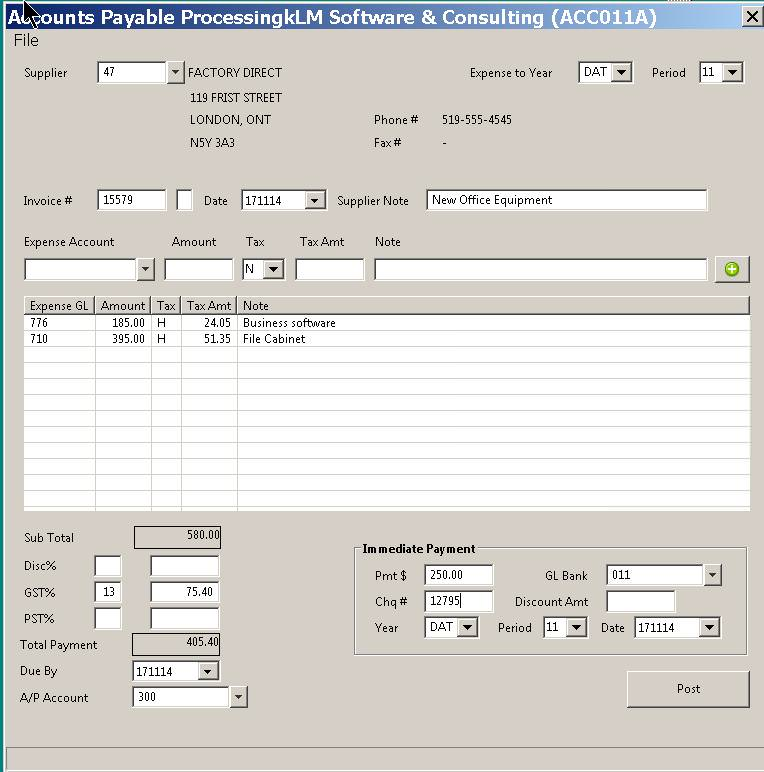Click the Tax Amt column header in grid
This screenshot has height=772, width=764.
(x=209, y=306)
